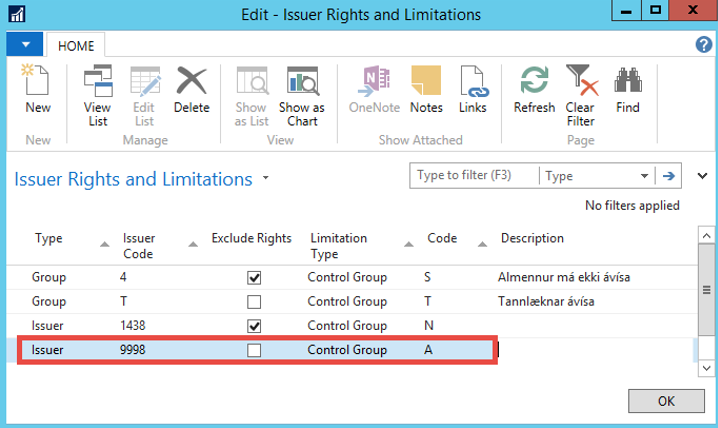Open the filter field Type dropdown
The image size is (718, 428).
click(644, 176)
